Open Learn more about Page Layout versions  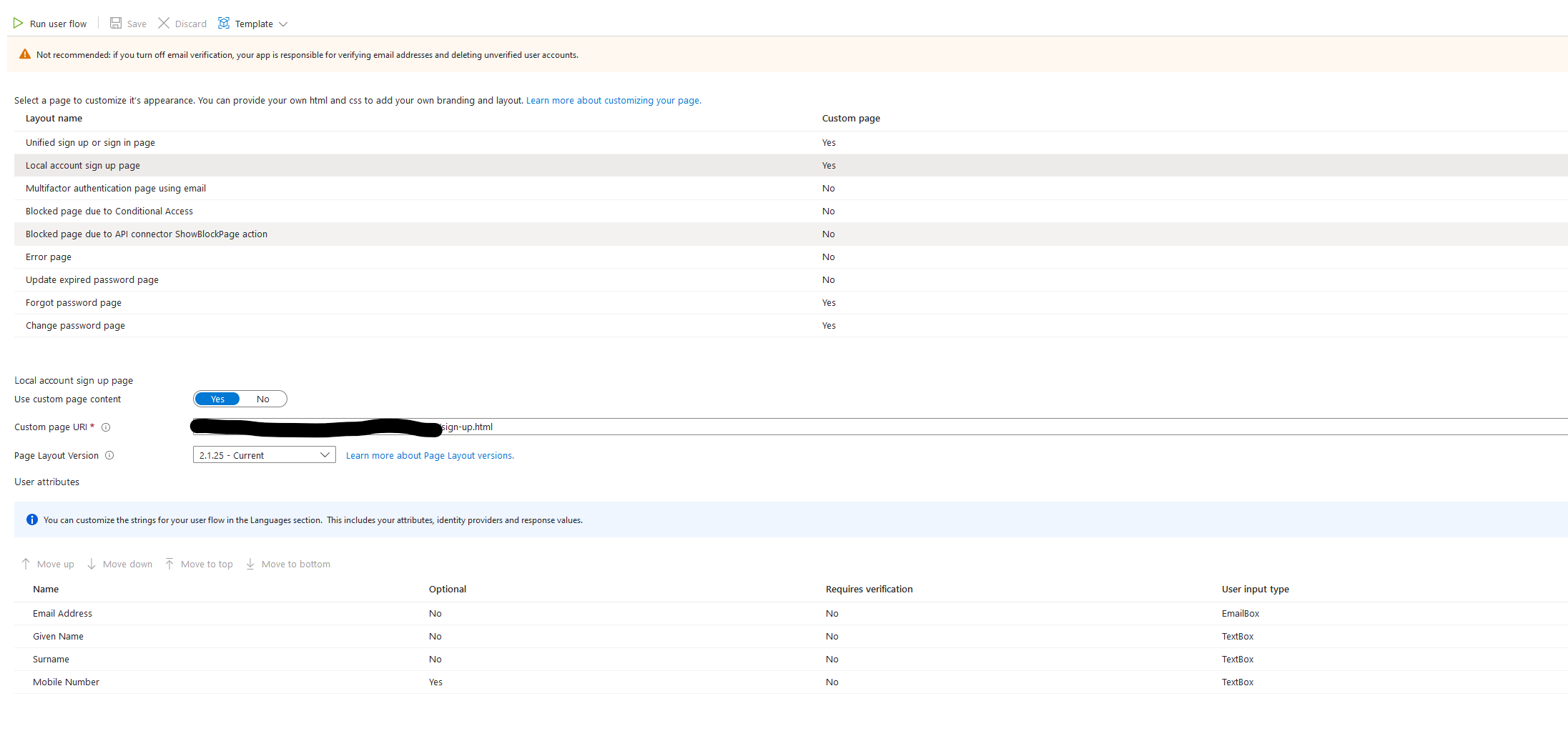tap(430, 455)
